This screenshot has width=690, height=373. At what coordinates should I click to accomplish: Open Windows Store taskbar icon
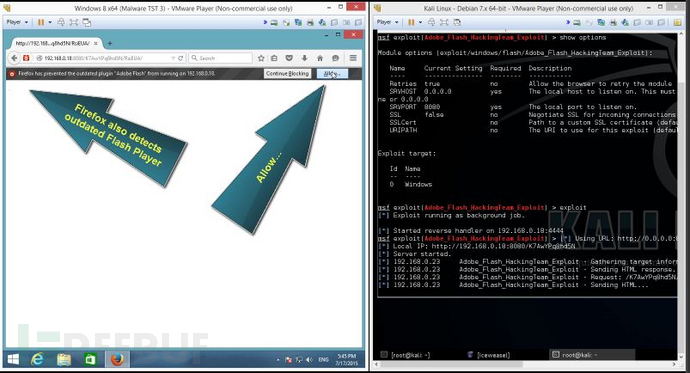tap(90, 359)
